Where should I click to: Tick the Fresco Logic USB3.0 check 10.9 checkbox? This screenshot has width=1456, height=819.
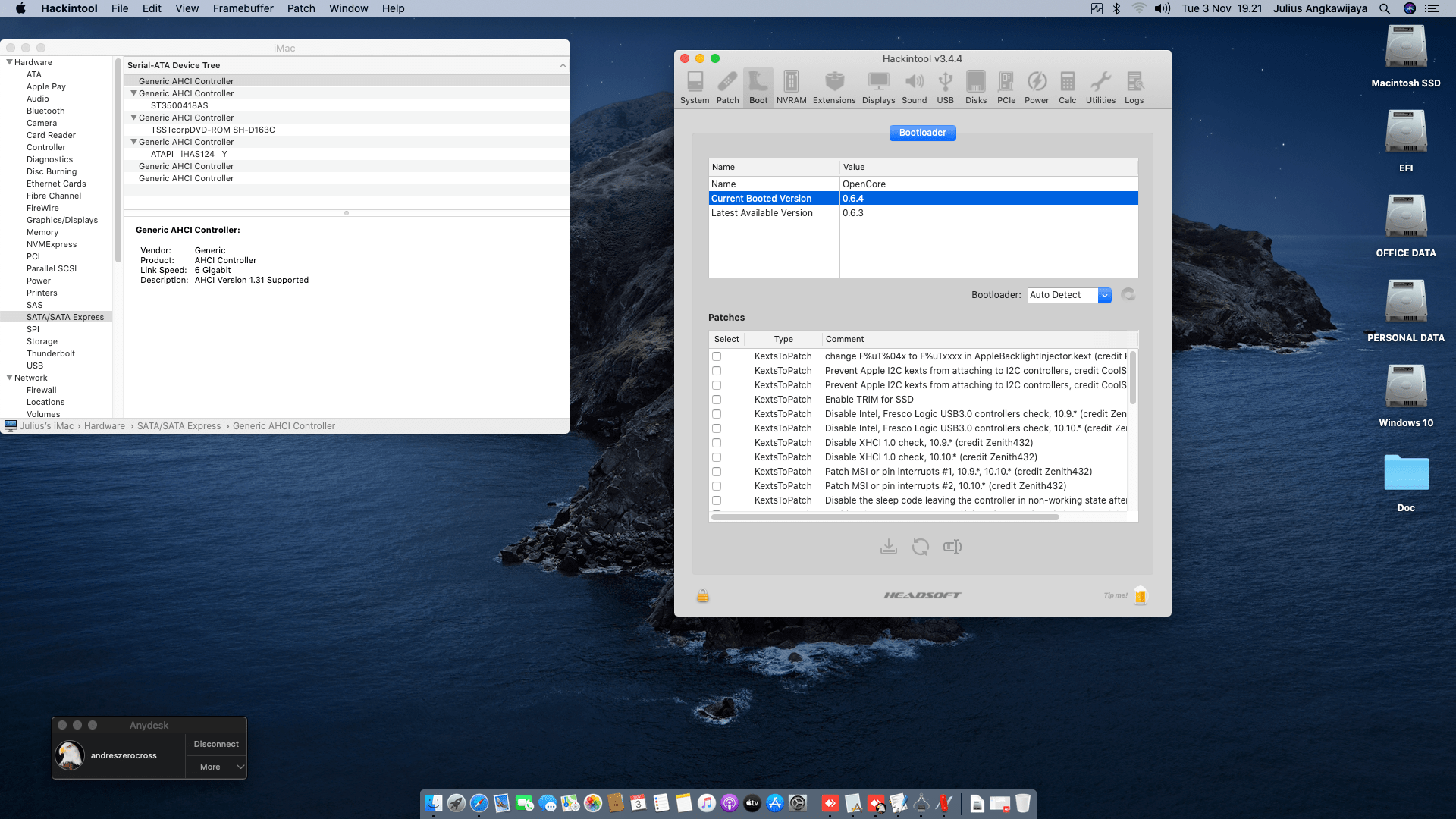click(717, 414)
